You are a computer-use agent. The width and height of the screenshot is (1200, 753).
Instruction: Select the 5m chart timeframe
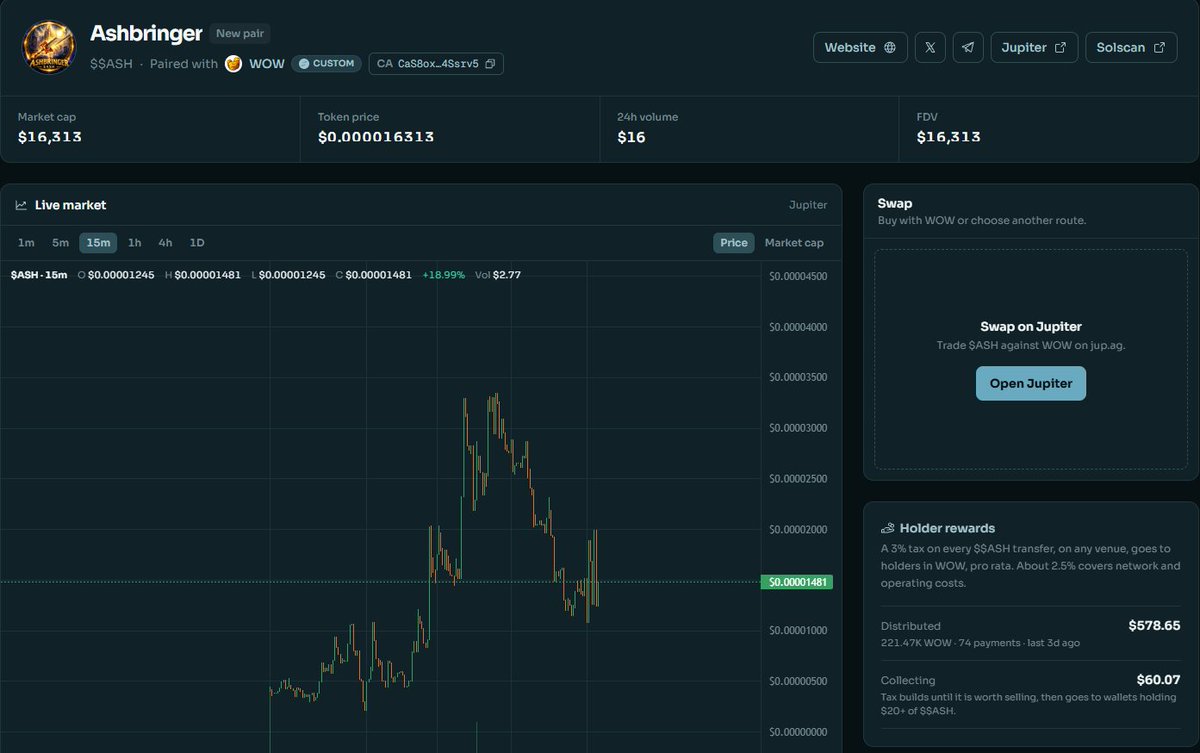coord(61,243)
